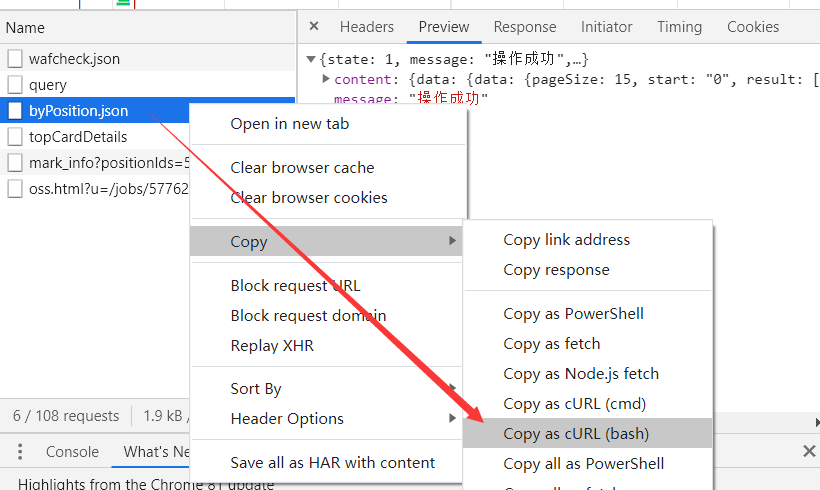This screenshot has width=820, height=490.
Task: Choose Copy as fetch option
Action: pyautogui.click(x=552, y=343)
